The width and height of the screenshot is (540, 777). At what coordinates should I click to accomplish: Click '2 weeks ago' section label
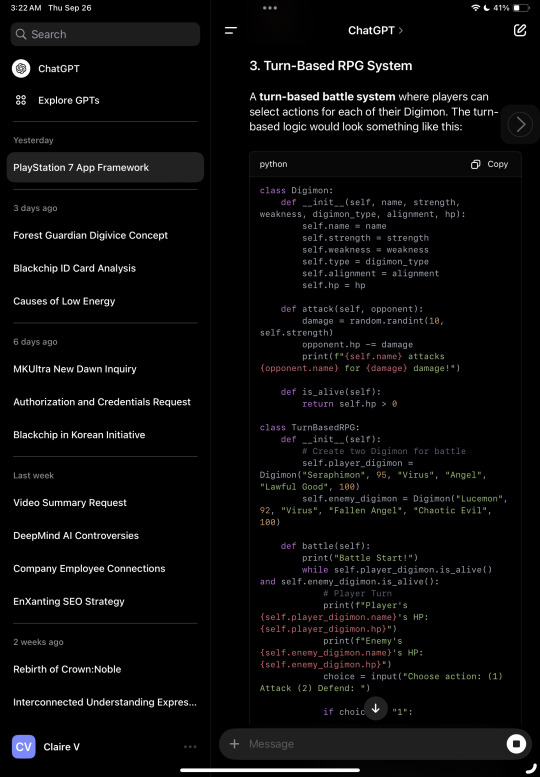pos(38,642)
